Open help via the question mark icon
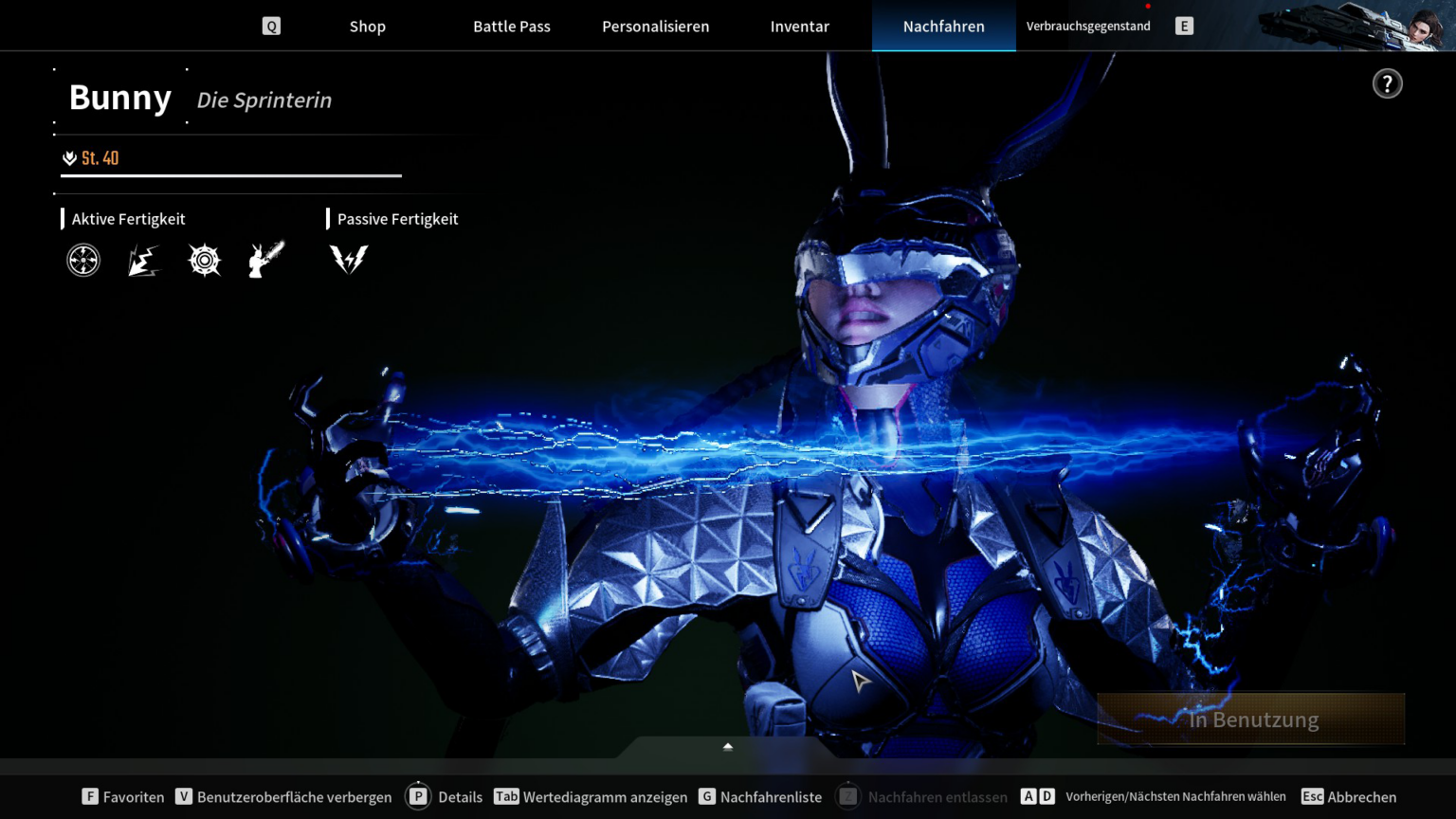Image resolution: width=1456 pixels, height=819 pixels. [x=1387, y=84]
